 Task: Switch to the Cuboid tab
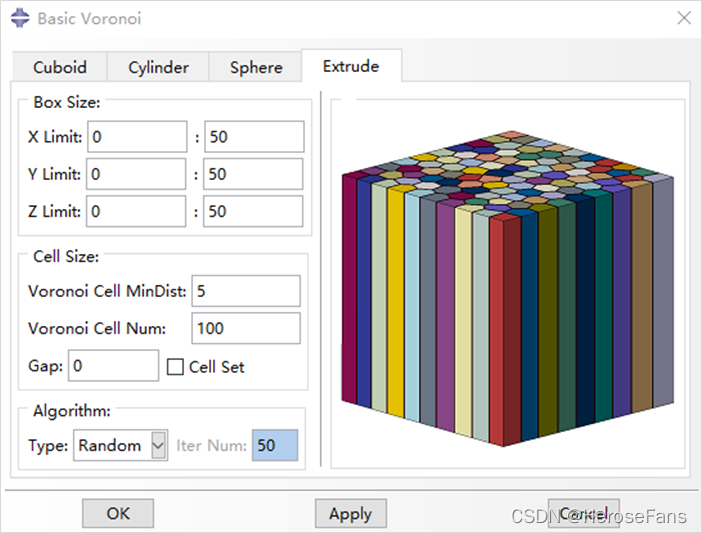click(x=60, y=67)
